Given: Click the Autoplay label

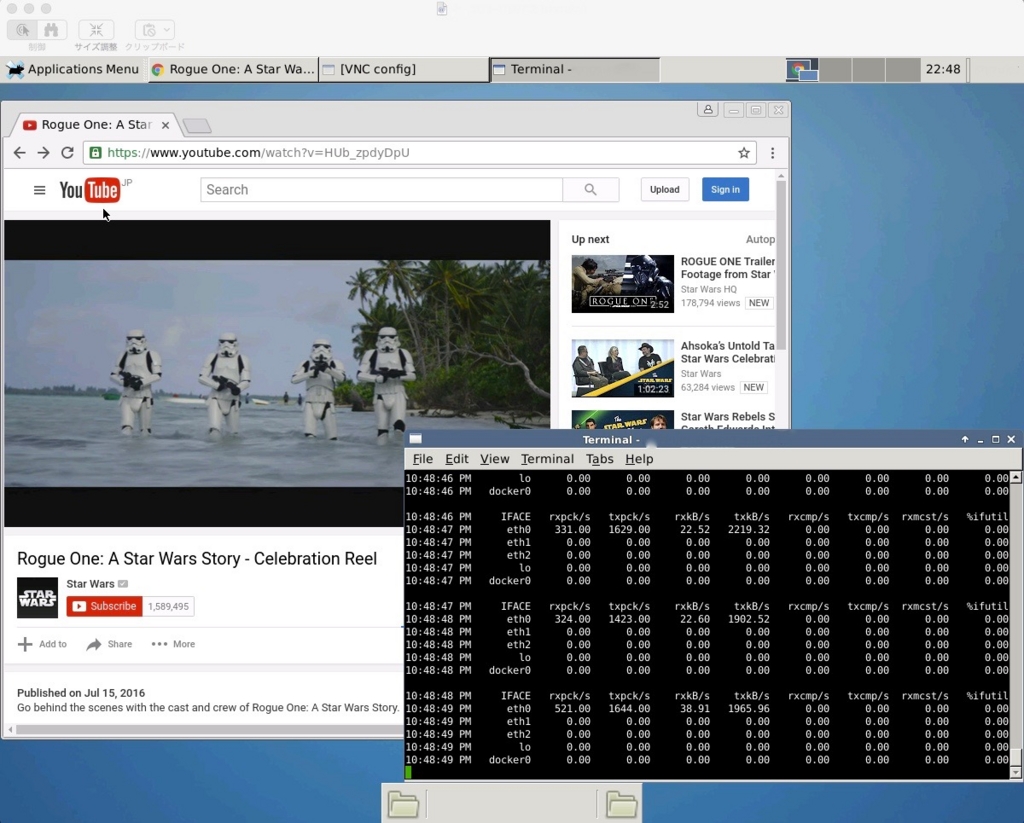Looking at the screenshot, I should 760,240.
